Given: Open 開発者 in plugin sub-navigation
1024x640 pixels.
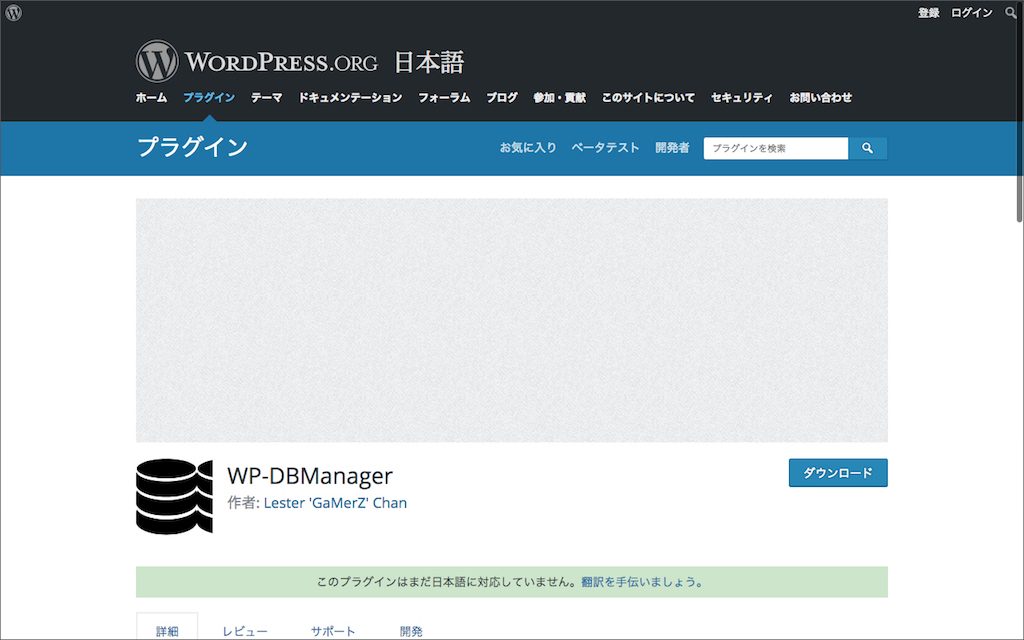Looking at the screenshot, I should [672, 148].
